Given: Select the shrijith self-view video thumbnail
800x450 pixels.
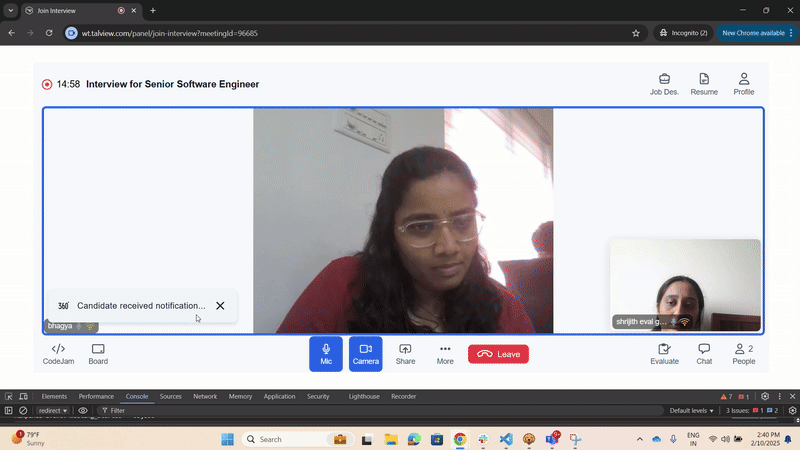Looking at the screenshot, I should click(685, 285).
